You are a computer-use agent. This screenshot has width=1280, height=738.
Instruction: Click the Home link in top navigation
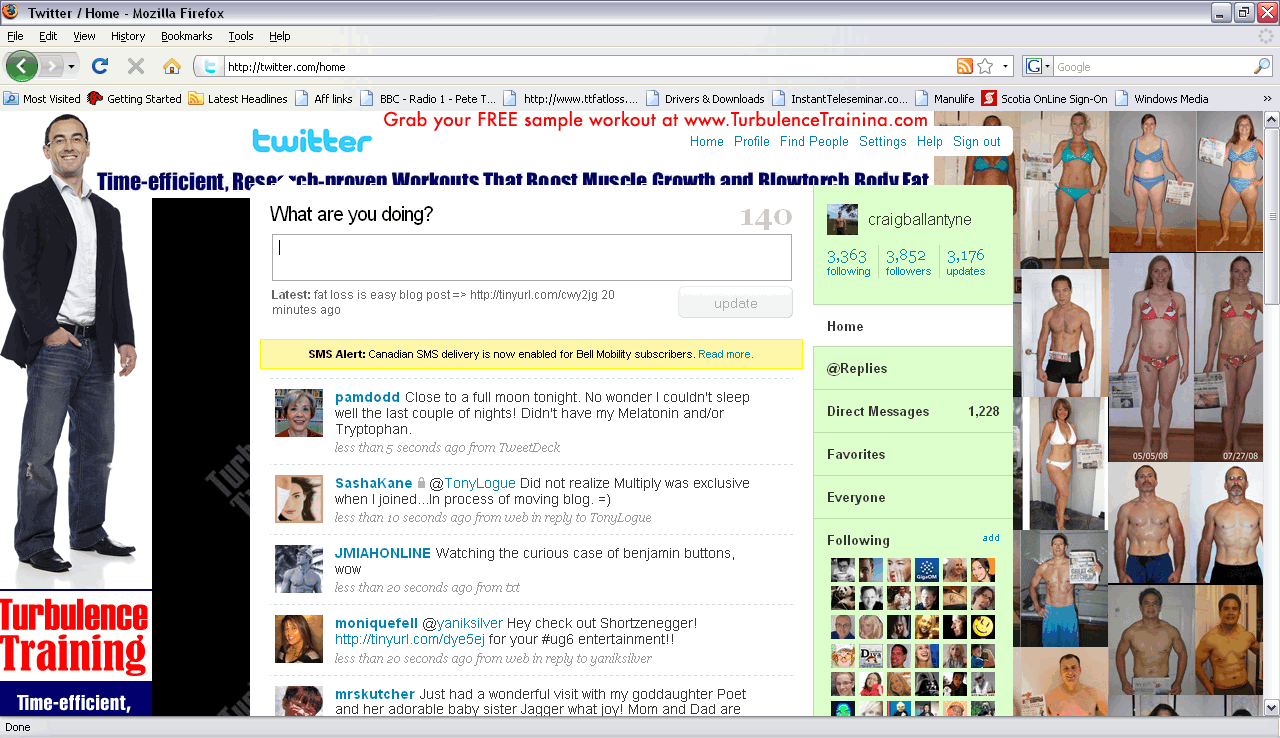click(707, 142)
